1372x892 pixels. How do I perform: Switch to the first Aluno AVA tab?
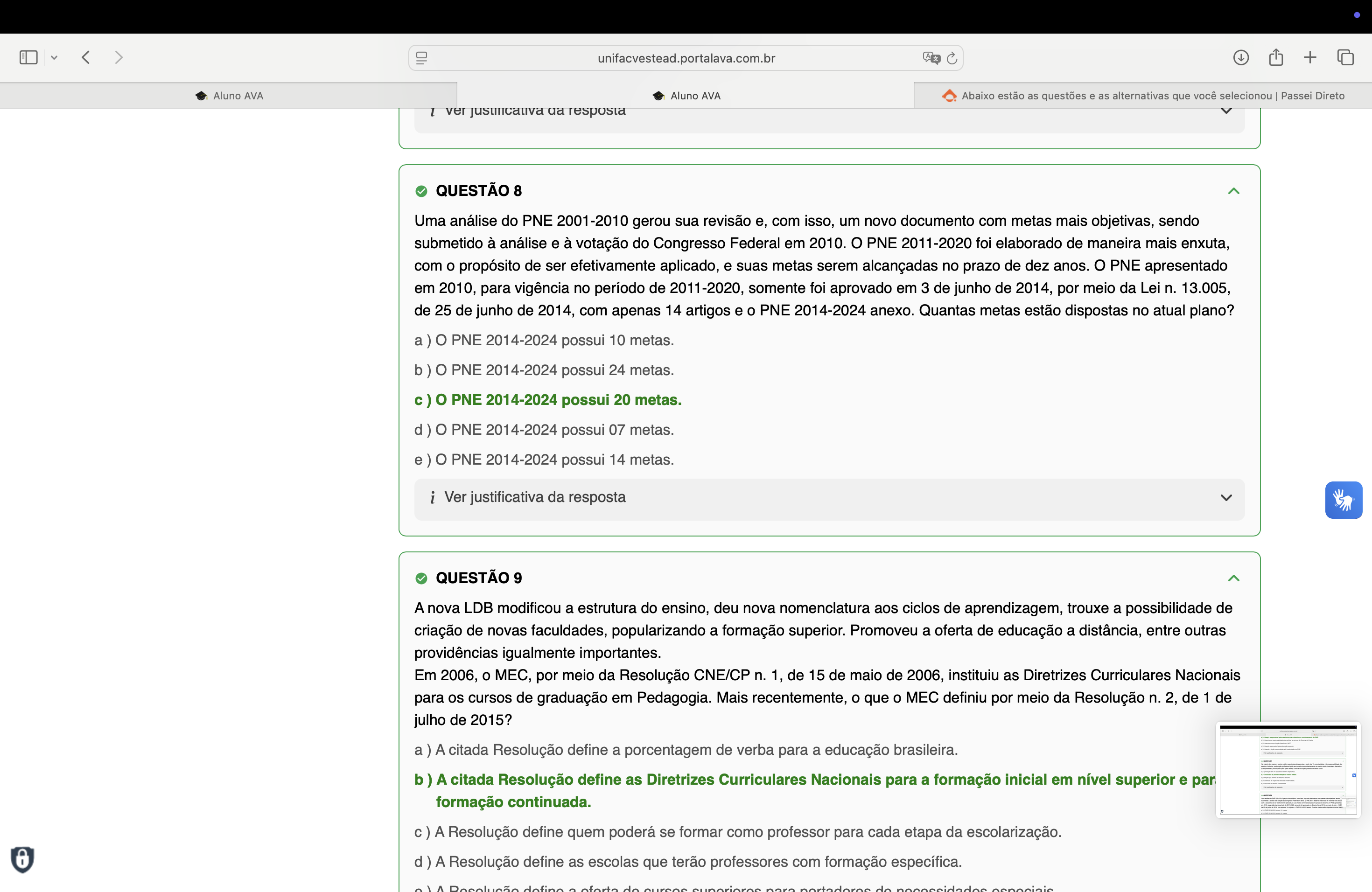229,96
